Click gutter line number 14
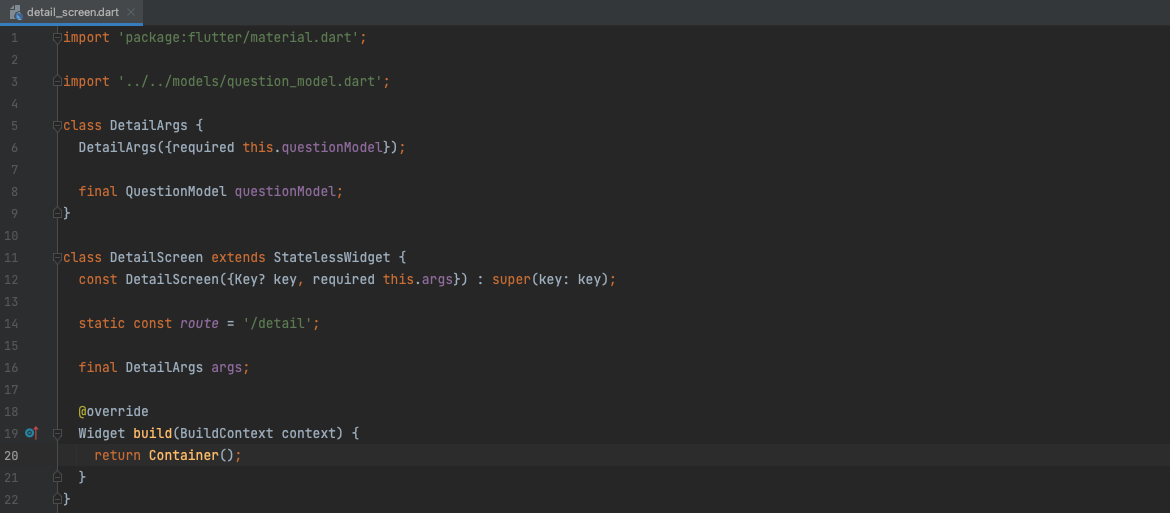The image size is (1170, 513). tap(10, 324)
